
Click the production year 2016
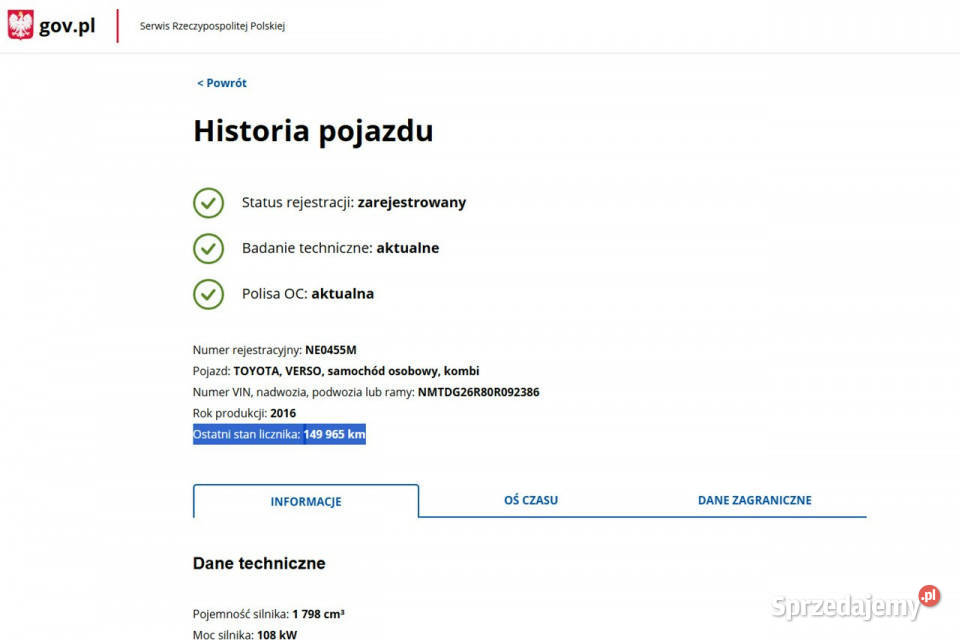pyautogui.click(x=283, y=413)
